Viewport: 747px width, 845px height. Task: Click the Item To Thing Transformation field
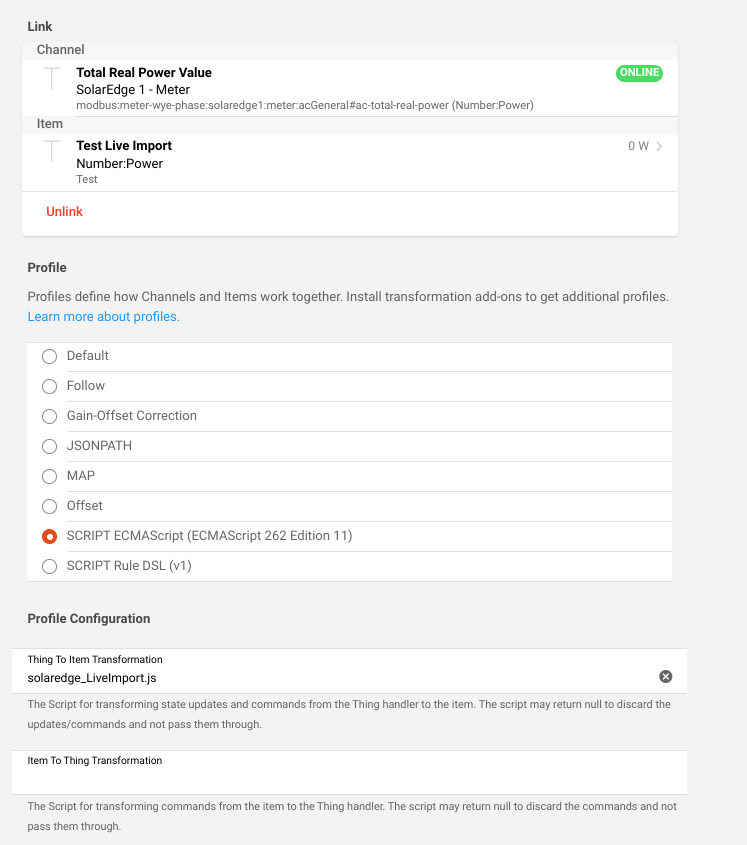coord(350,779)
